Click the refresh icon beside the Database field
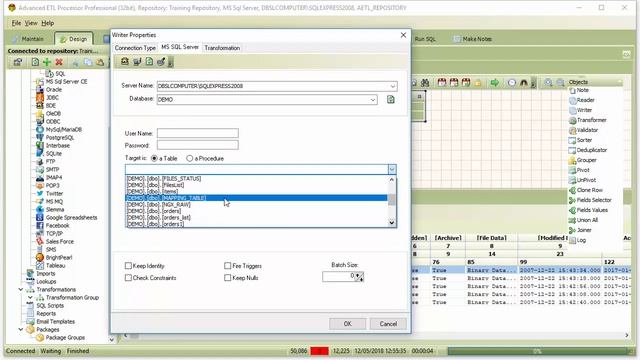Image resolution: width=640 pixels, height=360 pixels. point(391,99)
